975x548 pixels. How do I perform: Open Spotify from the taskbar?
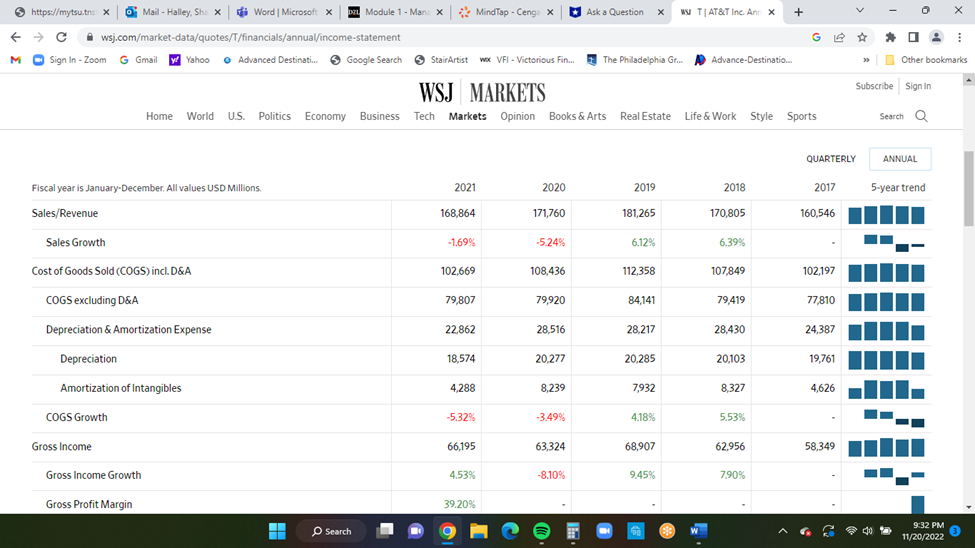coord(542,531)
